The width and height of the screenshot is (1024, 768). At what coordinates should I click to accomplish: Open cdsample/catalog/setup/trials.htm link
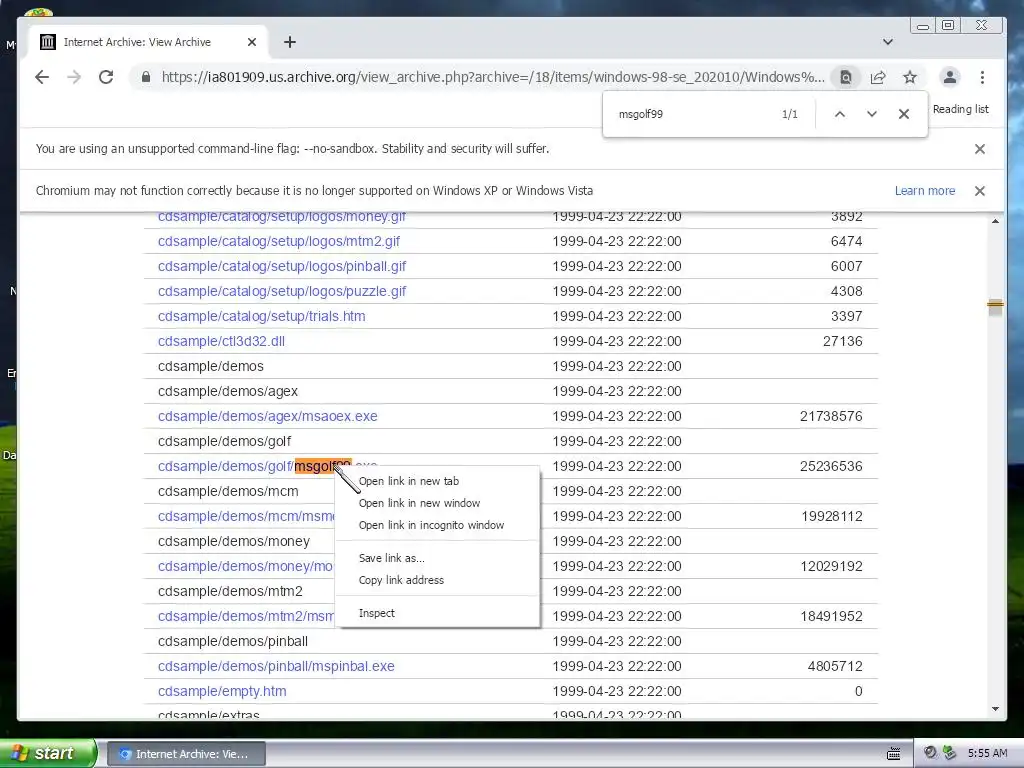(261, 316)
